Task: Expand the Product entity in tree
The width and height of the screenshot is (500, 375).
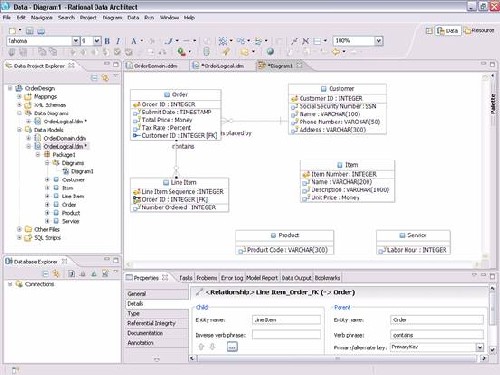Action: coord(47,213)
